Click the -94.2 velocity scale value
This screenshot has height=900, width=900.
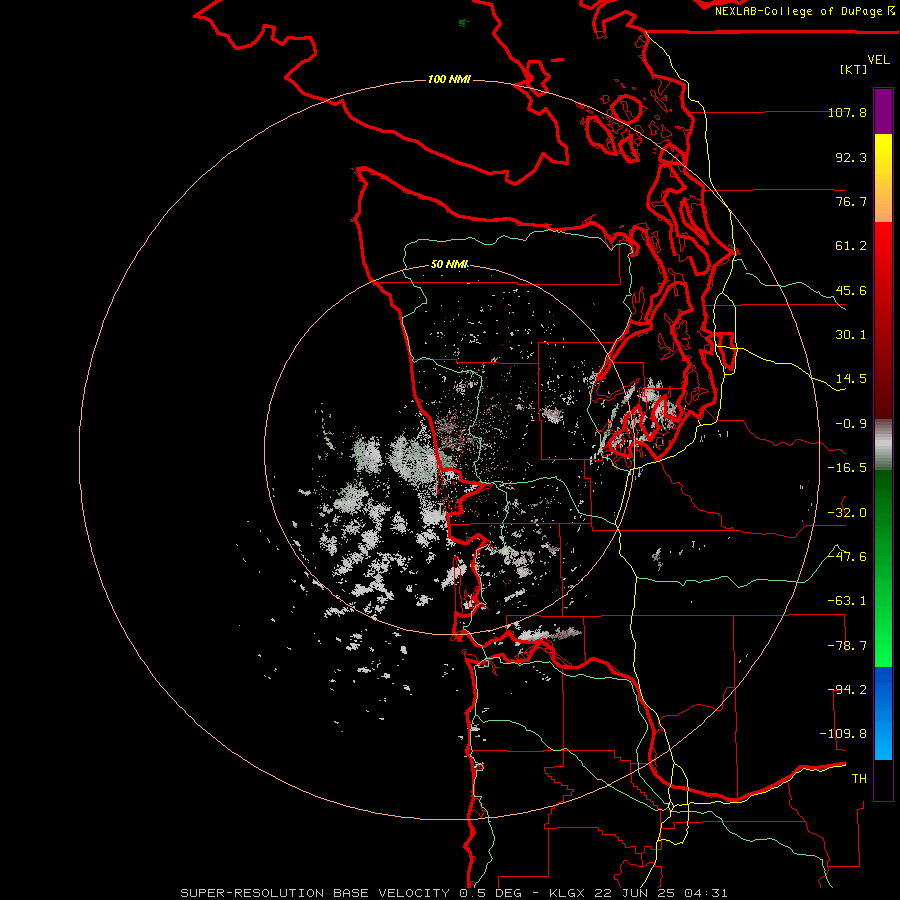(847, 690)
